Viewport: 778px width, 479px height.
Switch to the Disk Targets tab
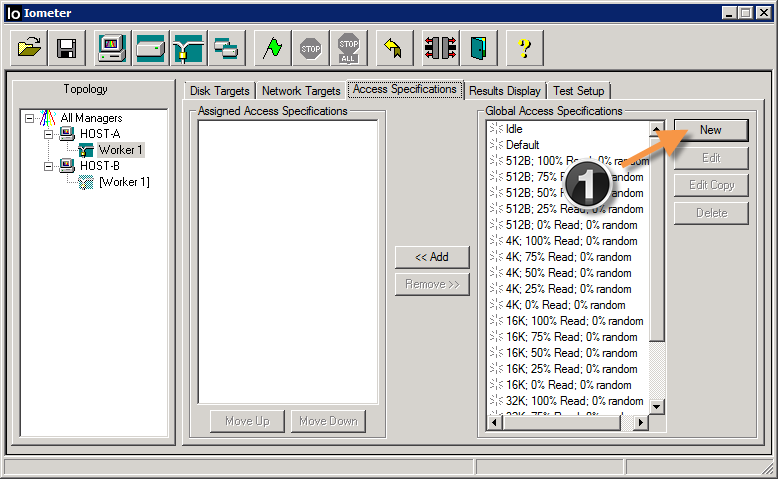tap(220, 91)
